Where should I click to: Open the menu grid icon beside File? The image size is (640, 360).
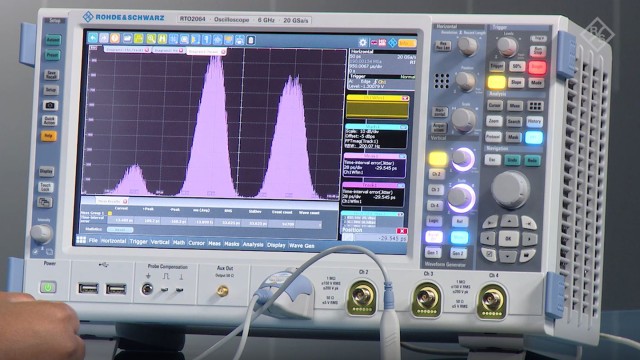coord(81,240)
